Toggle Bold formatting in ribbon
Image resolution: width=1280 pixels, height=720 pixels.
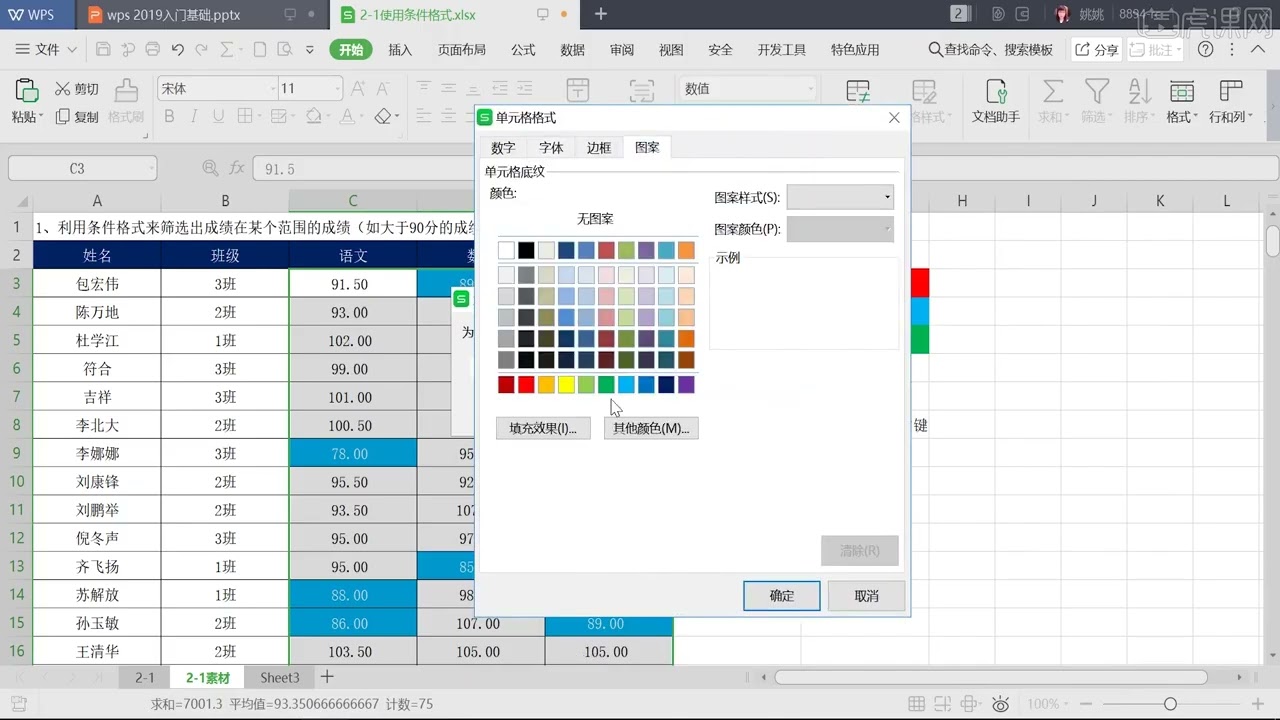point(169,117)
